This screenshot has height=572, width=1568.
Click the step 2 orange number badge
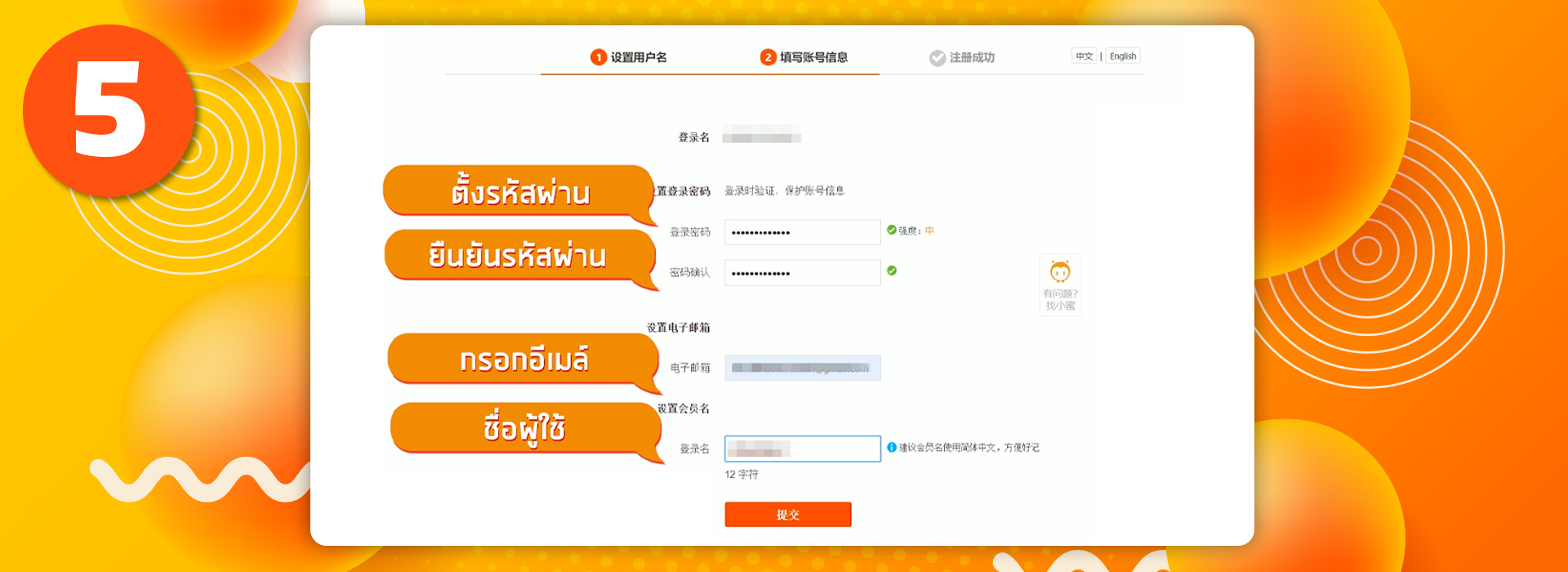(x=768, y=57)
